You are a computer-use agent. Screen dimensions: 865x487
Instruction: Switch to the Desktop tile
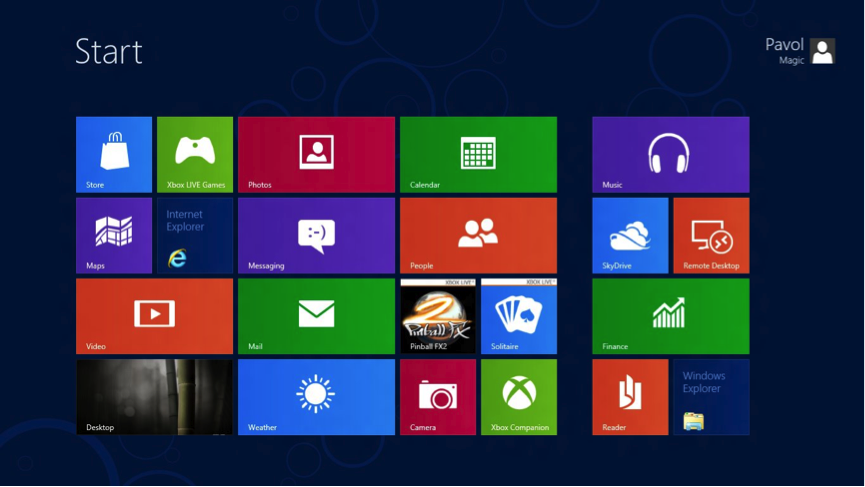point(154,397)
